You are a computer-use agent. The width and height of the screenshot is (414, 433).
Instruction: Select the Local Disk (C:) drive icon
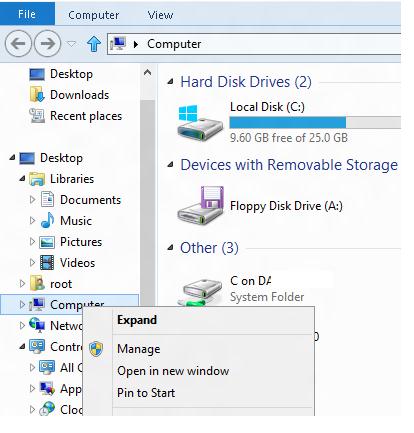pos(200,123)
